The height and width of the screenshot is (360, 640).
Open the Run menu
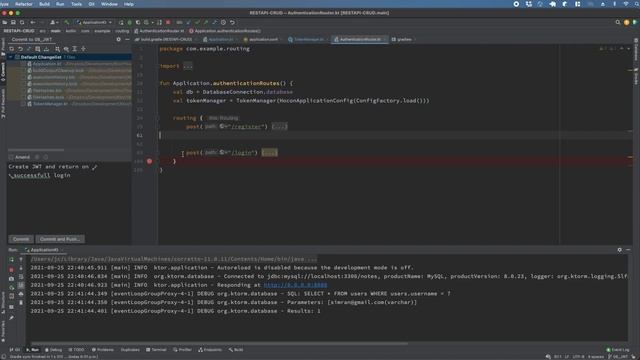tap(60, 4)
